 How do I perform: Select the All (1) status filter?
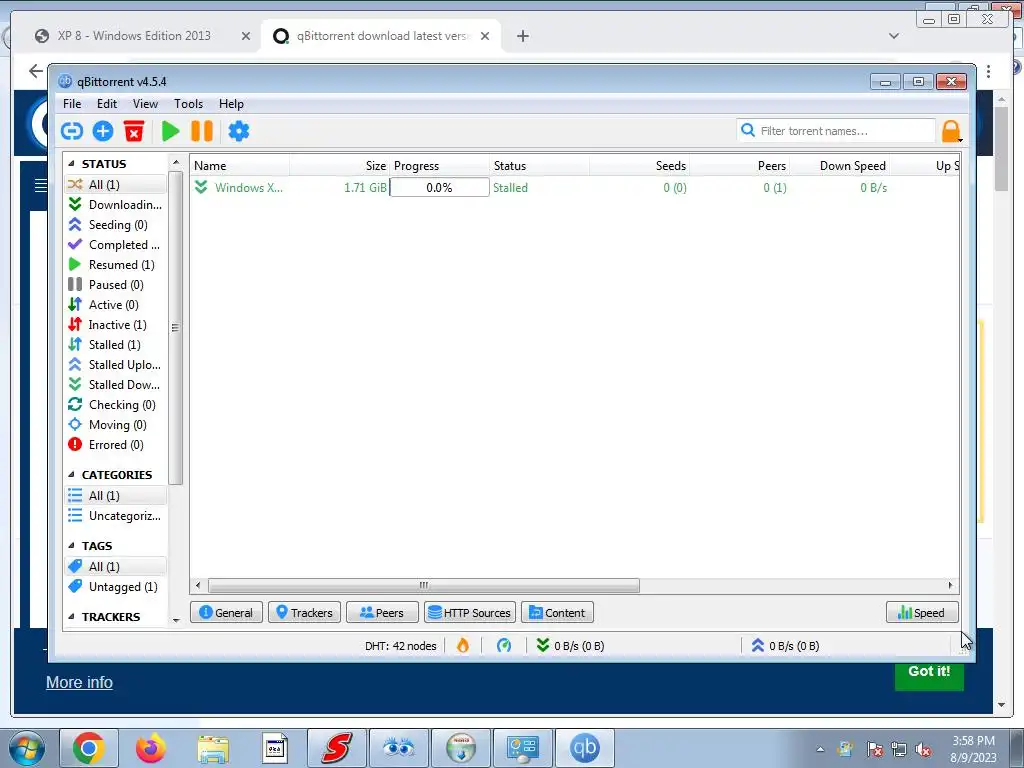(x=116, y=185)
